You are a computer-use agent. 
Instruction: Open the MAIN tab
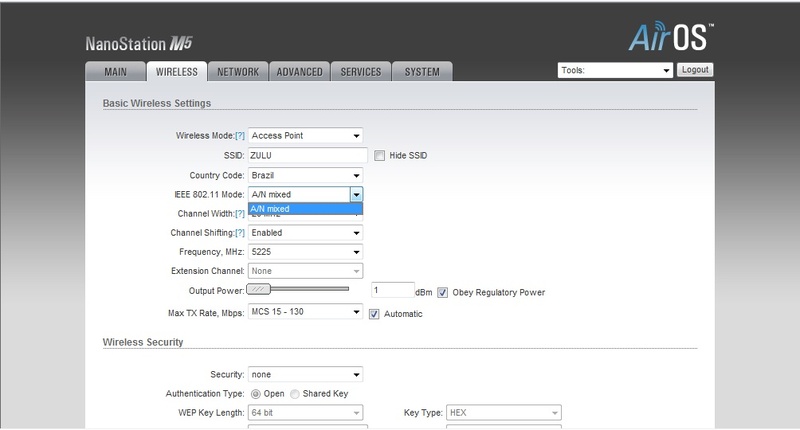[x=115, y=71]
